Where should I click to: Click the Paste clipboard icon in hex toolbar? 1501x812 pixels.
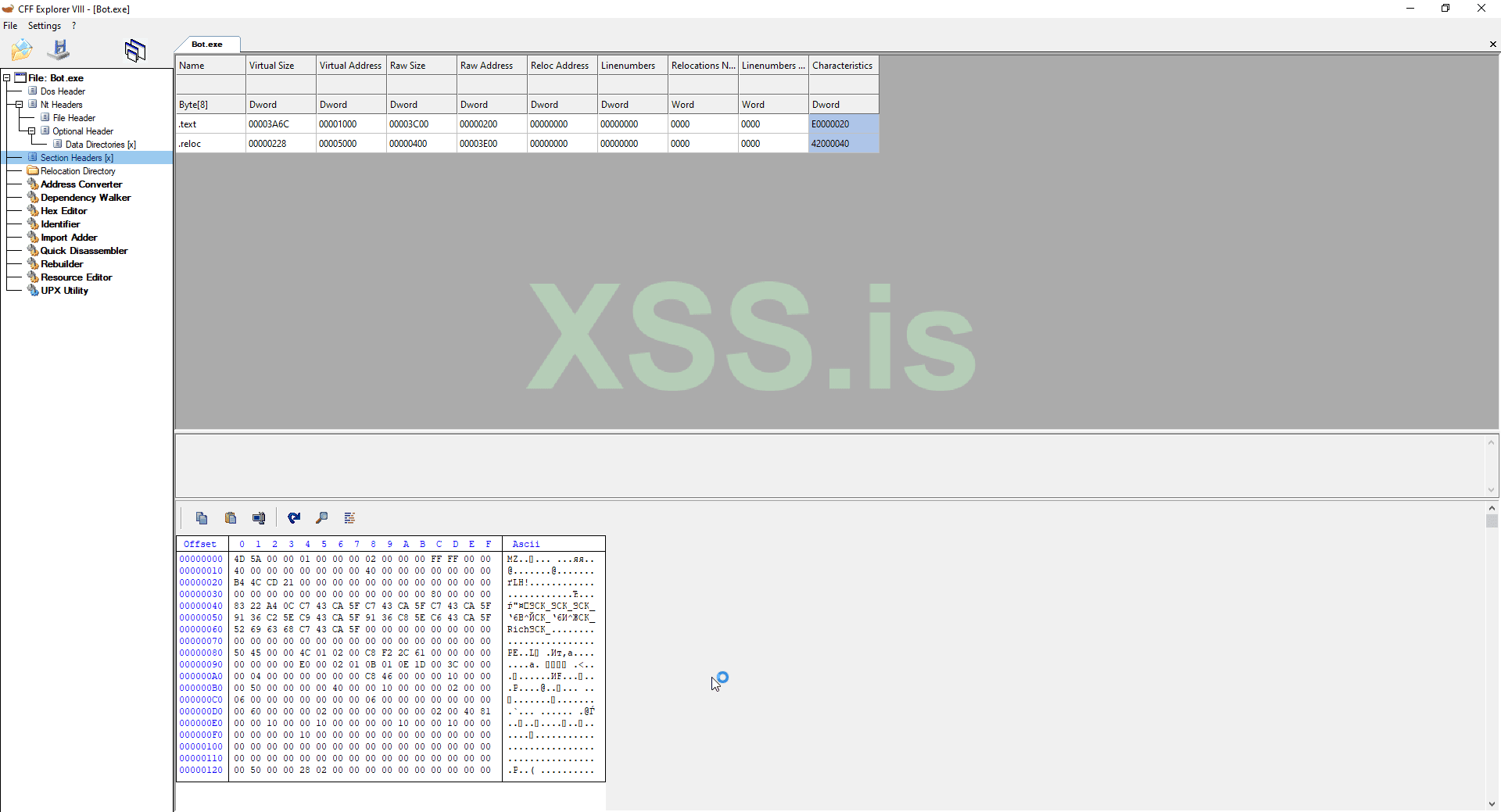(231, 517)
